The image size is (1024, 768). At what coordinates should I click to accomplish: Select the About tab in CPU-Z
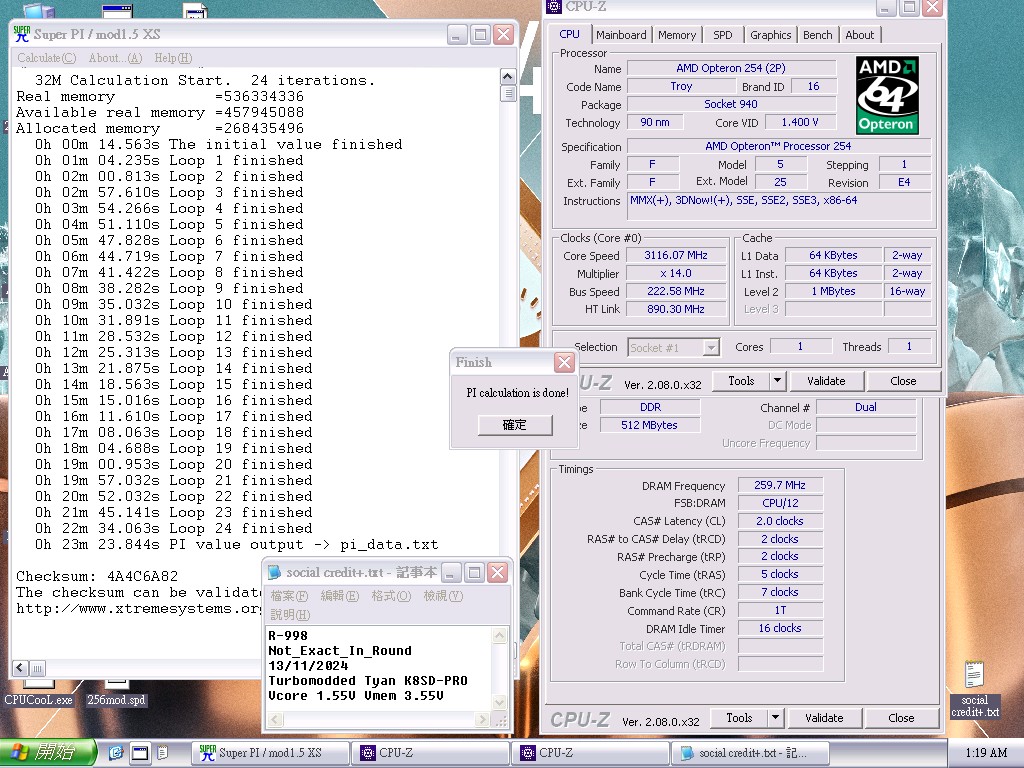tap(859, 35)
